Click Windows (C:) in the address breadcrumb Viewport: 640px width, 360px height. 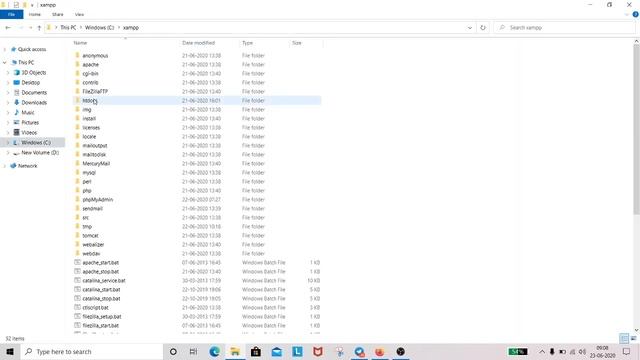tap(99, 28)
